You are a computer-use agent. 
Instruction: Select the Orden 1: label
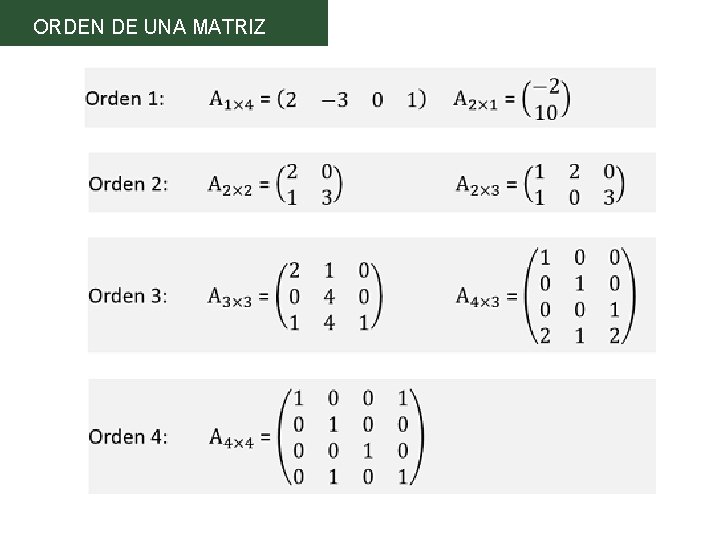[x=125, y=99]
